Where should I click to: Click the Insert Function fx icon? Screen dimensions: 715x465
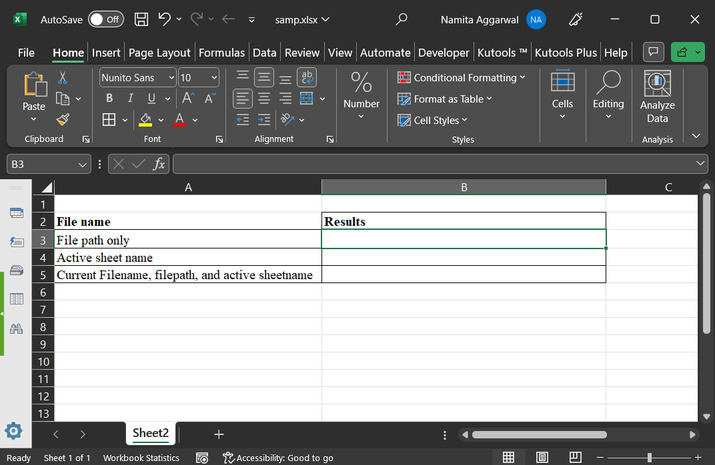pos(159,164)
